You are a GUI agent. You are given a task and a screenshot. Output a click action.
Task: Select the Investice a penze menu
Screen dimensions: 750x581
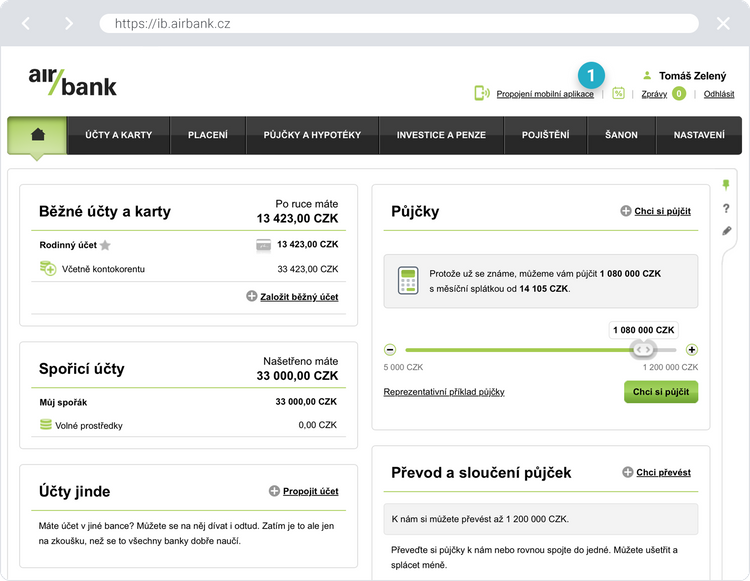442,135
